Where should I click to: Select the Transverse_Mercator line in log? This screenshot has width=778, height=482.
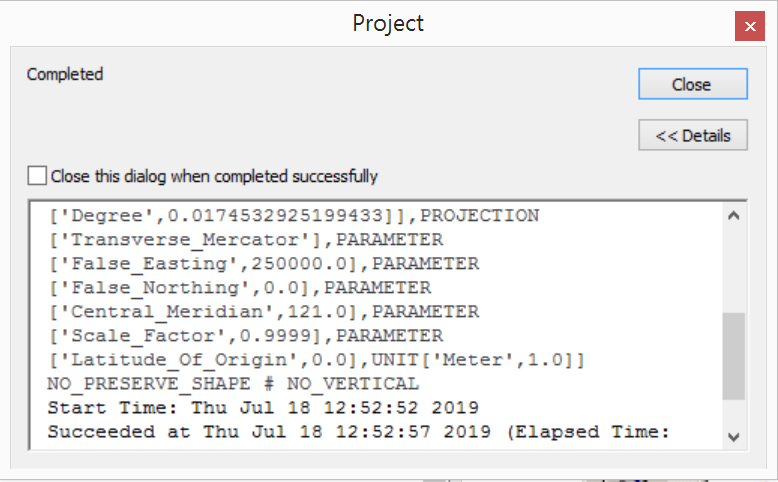(x=246, y=240)
